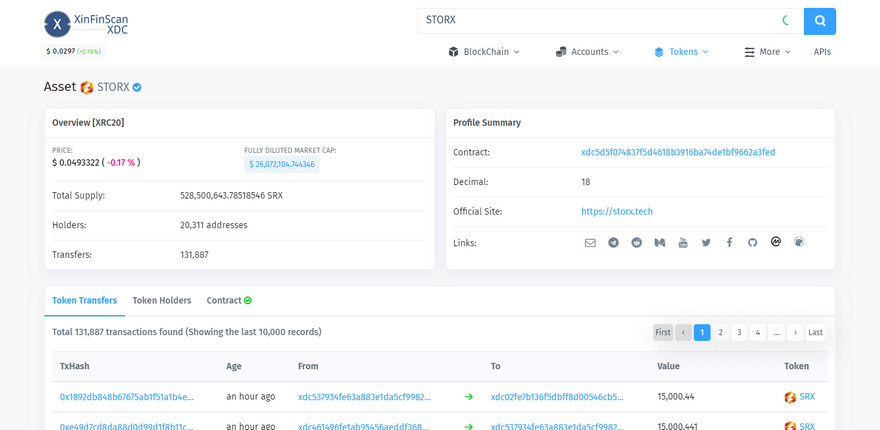This screenshot has height=430, width=880.
Task: Click the blue search magnifier button
Action: tap(819, 20)
